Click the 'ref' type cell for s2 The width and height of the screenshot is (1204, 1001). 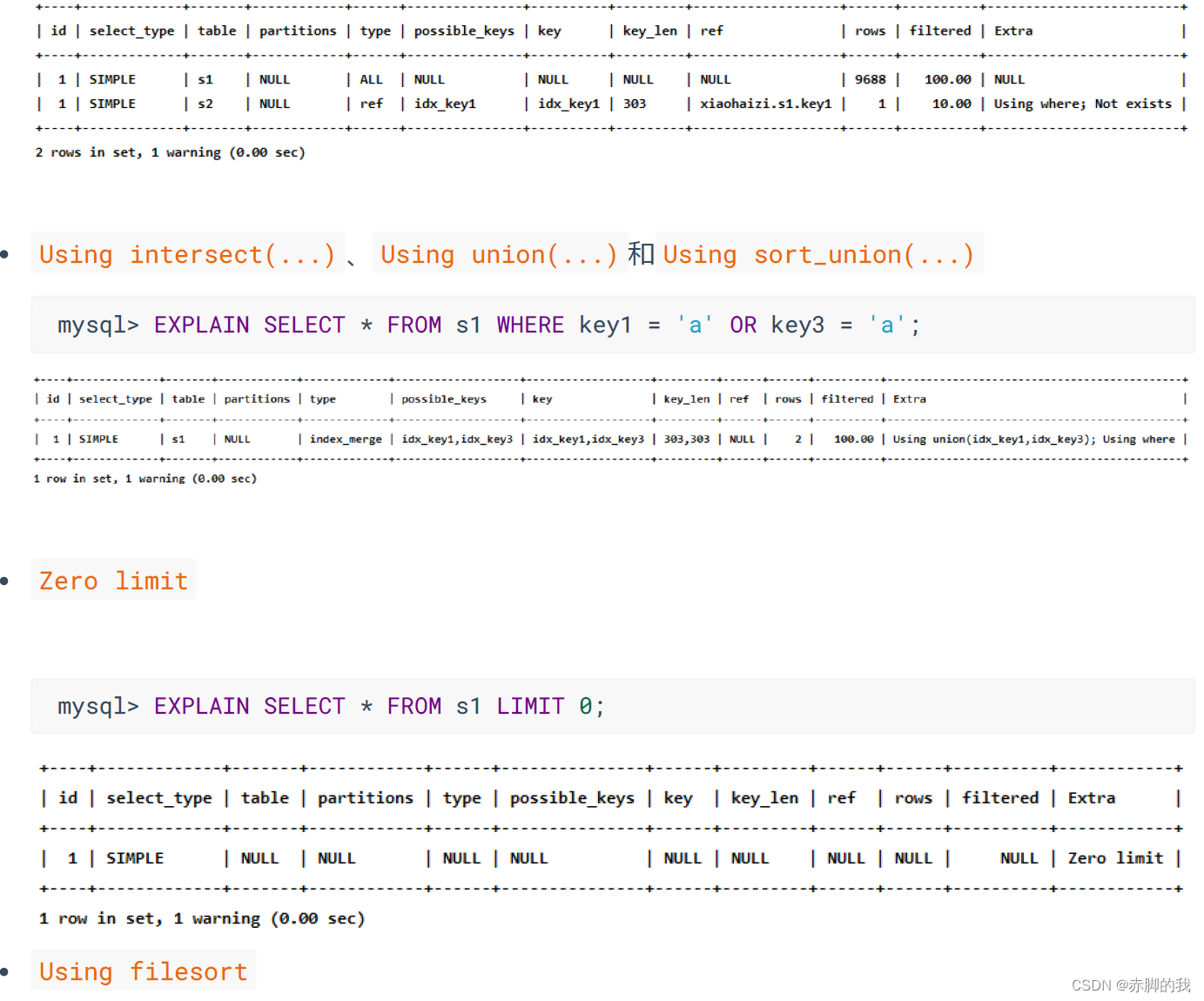tap(372, 104)
